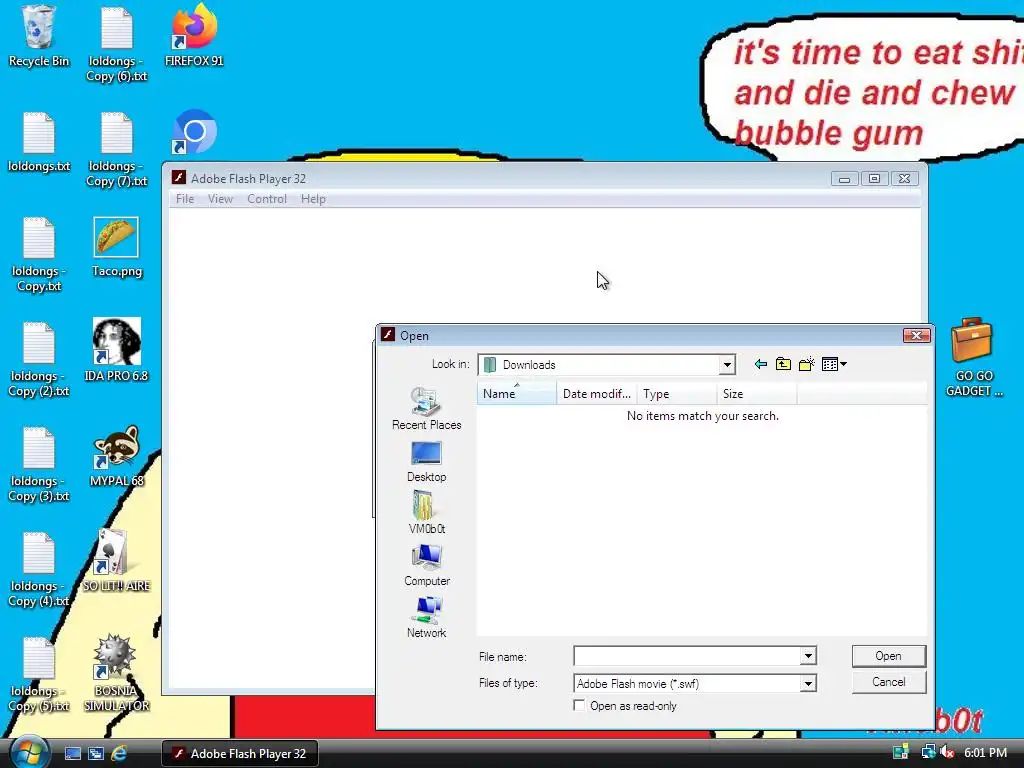Viewport: 1024px width, 768px height.
Task: Select Computer in places bar
Action: [426, 566]
